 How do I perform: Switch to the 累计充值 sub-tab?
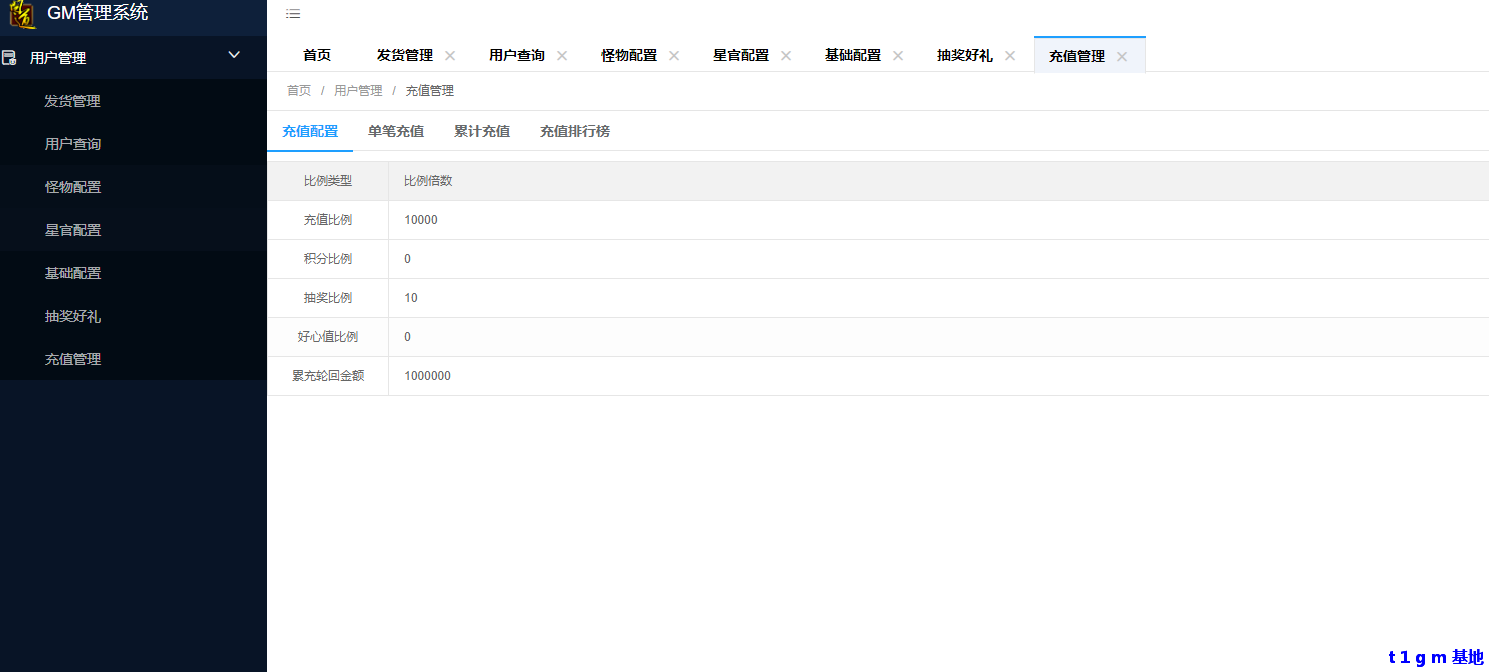pyautogui.click(x=482, y=131)
